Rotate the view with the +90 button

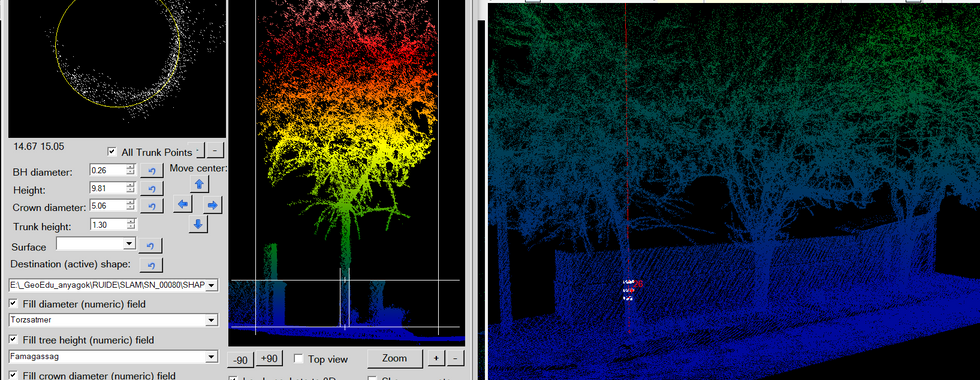point(269,359)
